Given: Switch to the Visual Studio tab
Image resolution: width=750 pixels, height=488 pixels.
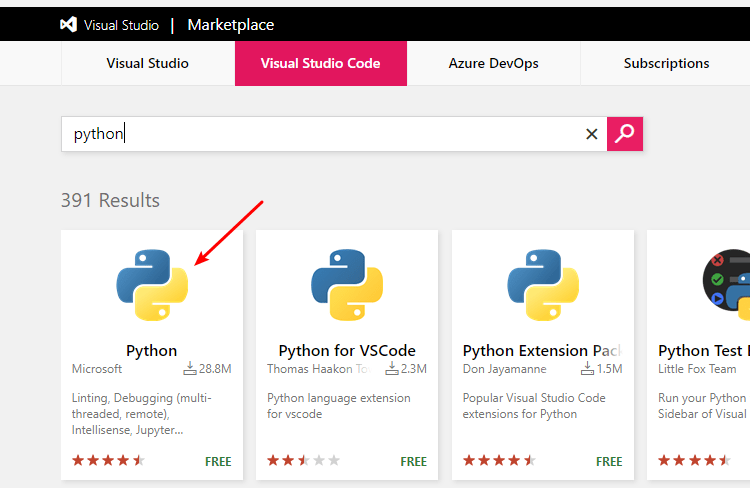Looking at the screenshot, I should tap(148, 63).
